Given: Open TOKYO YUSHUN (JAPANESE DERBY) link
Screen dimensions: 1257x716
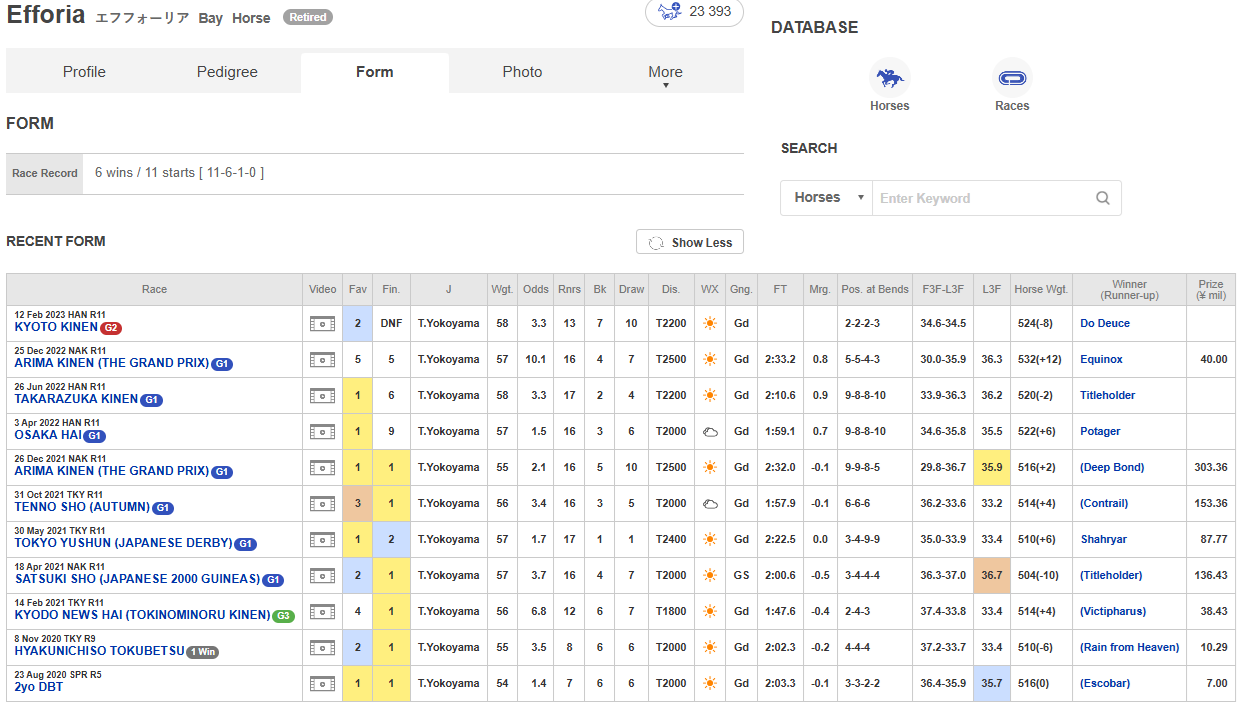Looking at the screenshot, I should [x=123, y=544].
